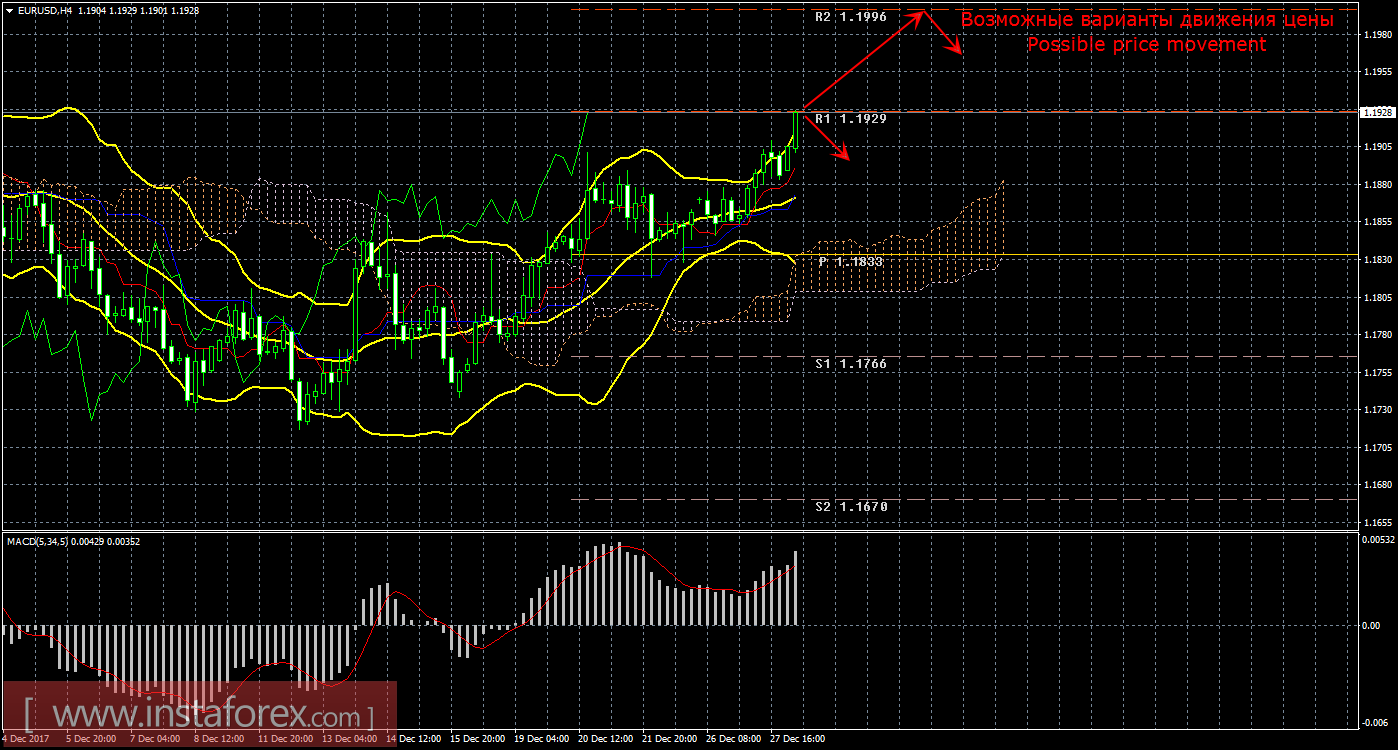This screenshot has height=750, width=1398.
Task: Click the 1.1855 price scale value
Action: [1377, 222]
